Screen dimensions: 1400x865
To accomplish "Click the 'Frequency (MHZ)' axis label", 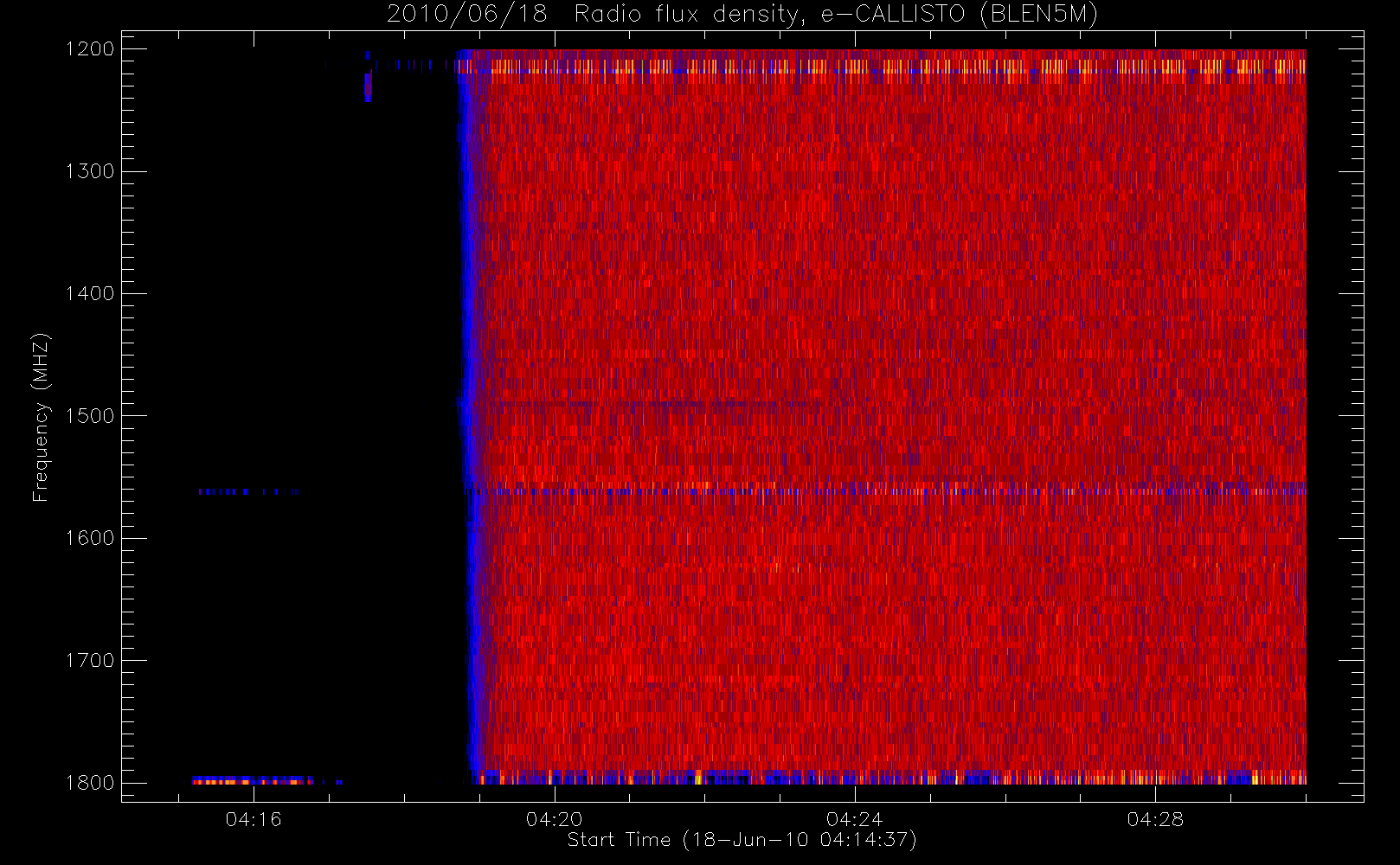I will pyautogui.click(x=41, y=417).
